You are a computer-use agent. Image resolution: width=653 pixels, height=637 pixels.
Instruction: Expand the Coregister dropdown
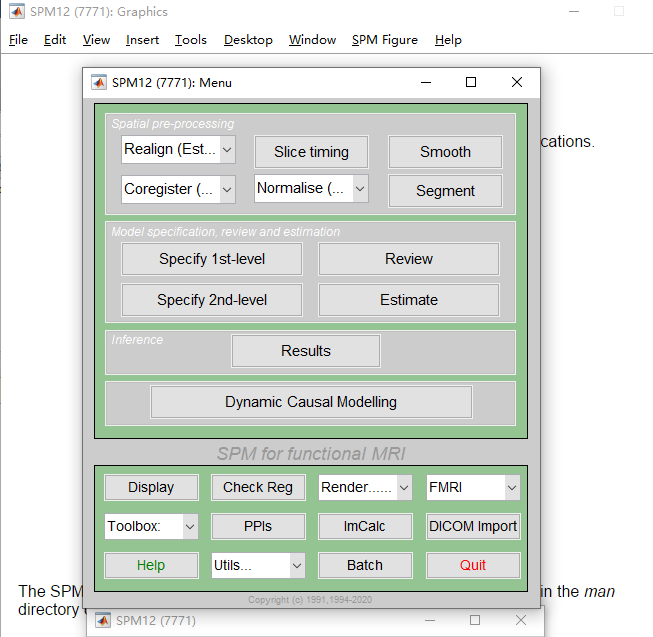click(x=178, y=189)
